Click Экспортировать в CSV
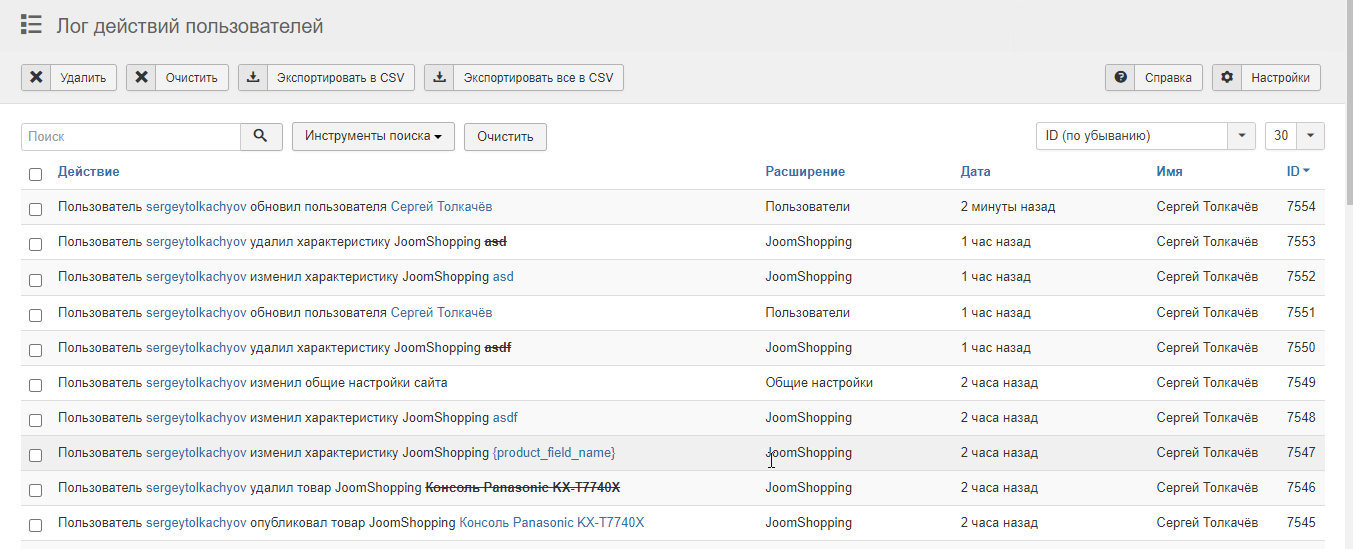 pos(327,77)
